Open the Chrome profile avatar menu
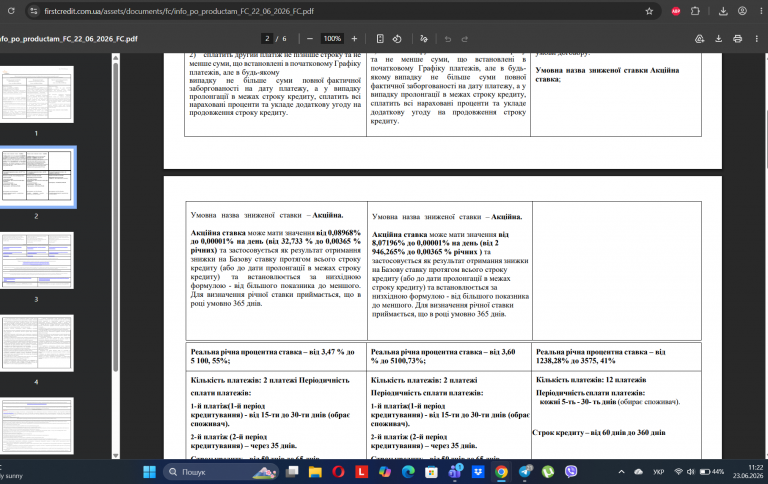Screen dimensions: 768x484 (x=743, y=11)
